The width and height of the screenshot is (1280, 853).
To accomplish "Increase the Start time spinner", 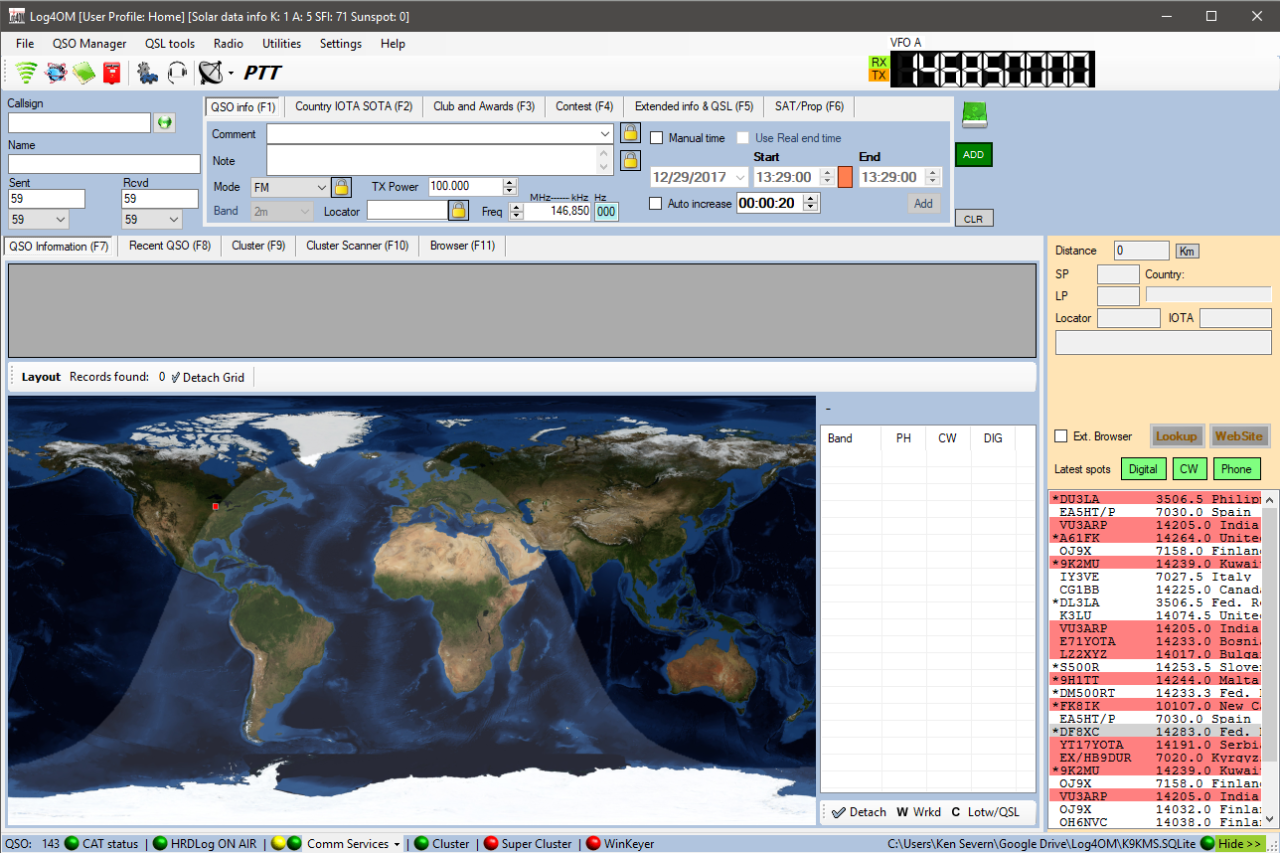I will (x=827, y=172).
